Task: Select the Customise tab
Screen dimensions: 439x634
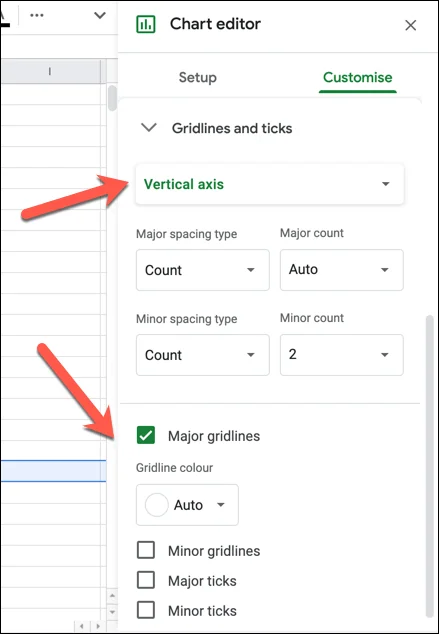Action: coord(358,77)
